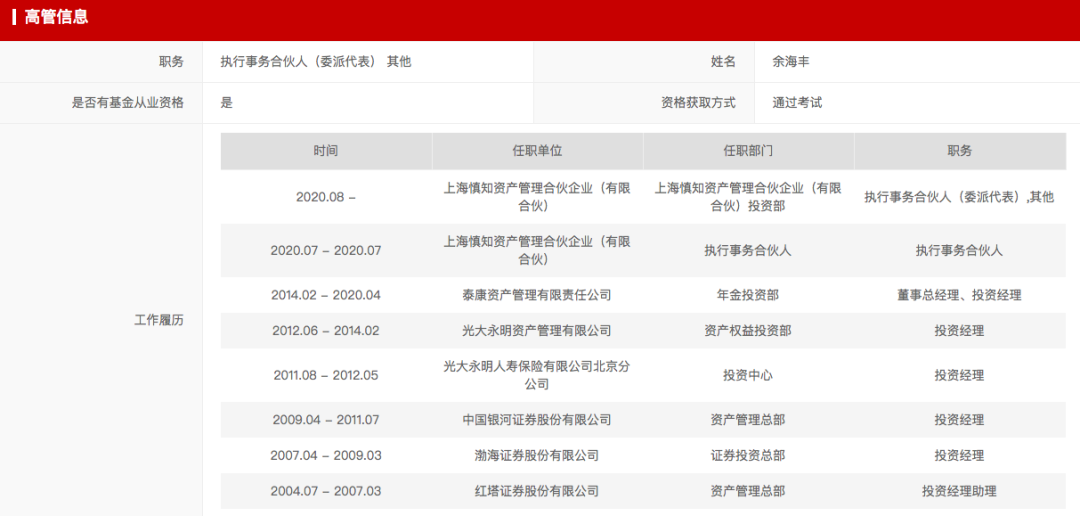Click the 2014.02 – 2020.04 date cell
Viewport: 1080px width, 516px height.
[x=326, y=295]
